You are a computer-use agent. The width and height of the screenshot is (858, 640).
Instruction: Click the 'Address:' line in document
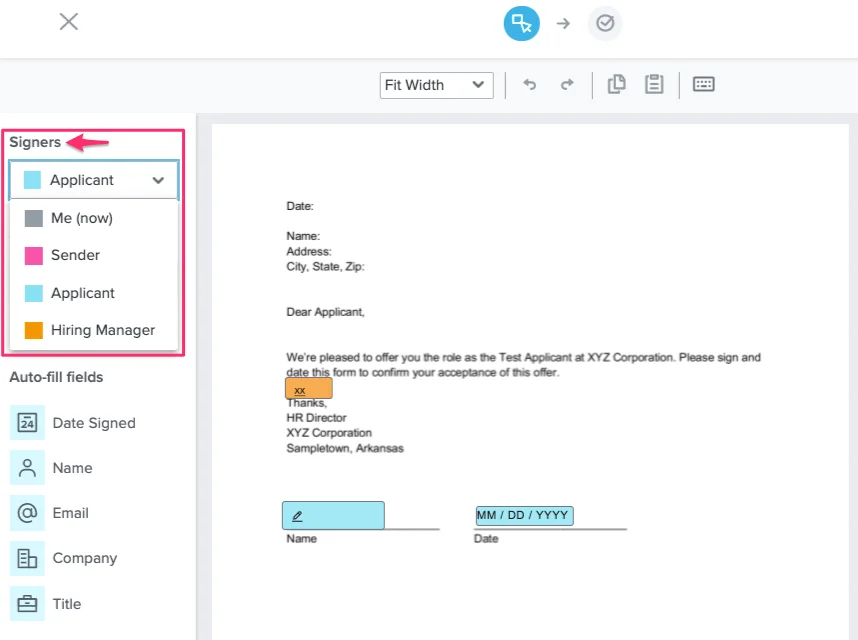(309, 252)
